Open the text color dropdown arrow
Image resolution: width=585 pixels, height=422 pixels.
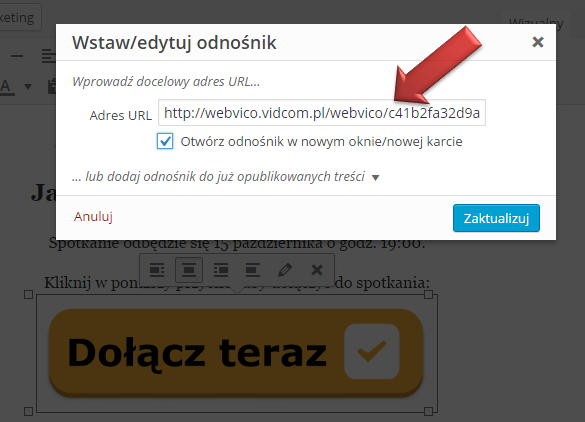(28, 87)
